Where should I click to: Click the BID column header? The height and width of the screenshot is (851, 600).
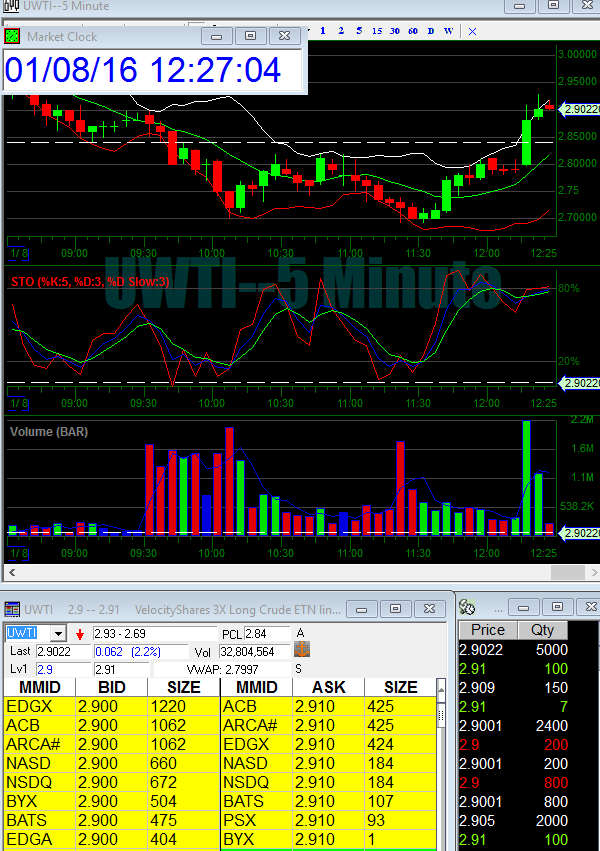pos(112,687)
